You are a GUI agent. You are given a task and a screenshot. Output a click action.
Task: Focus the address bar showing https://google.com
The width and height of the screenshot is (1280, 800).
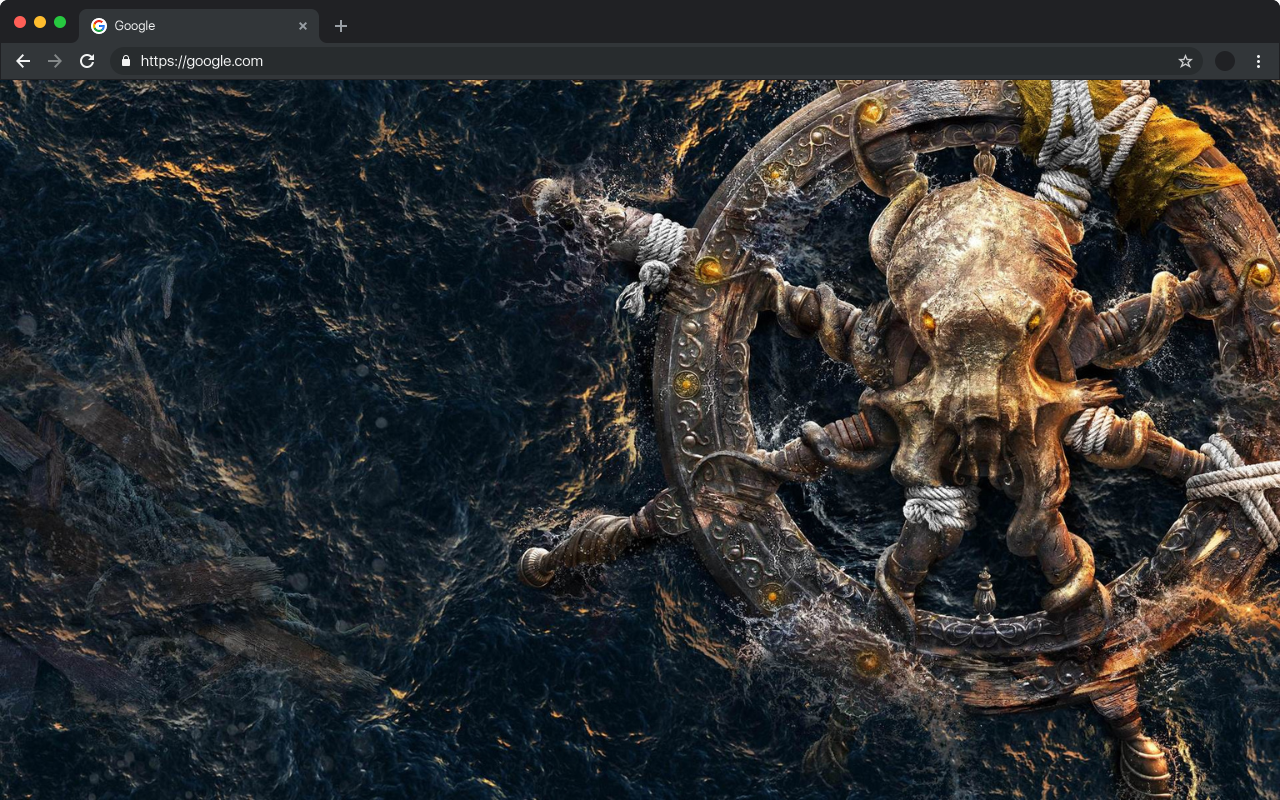(x=600, y=61)
